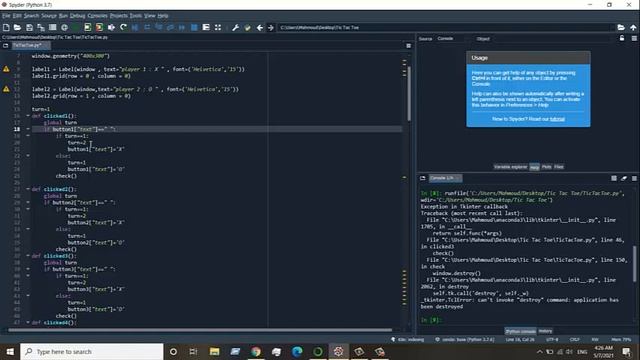The image size is (640, 360).
Task: Open the Run menu
Action: 63,16
